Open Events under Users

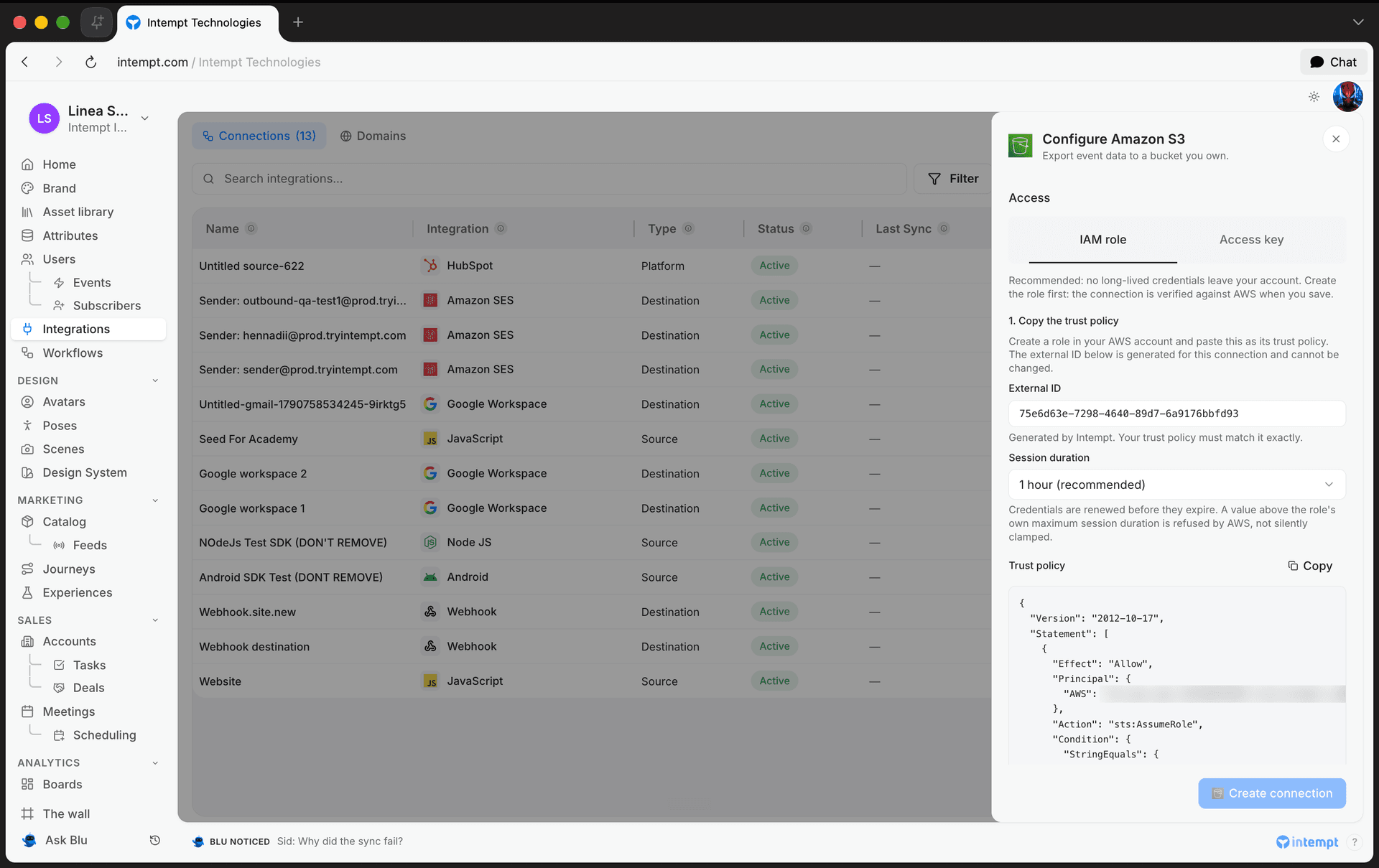click(91, 283)
